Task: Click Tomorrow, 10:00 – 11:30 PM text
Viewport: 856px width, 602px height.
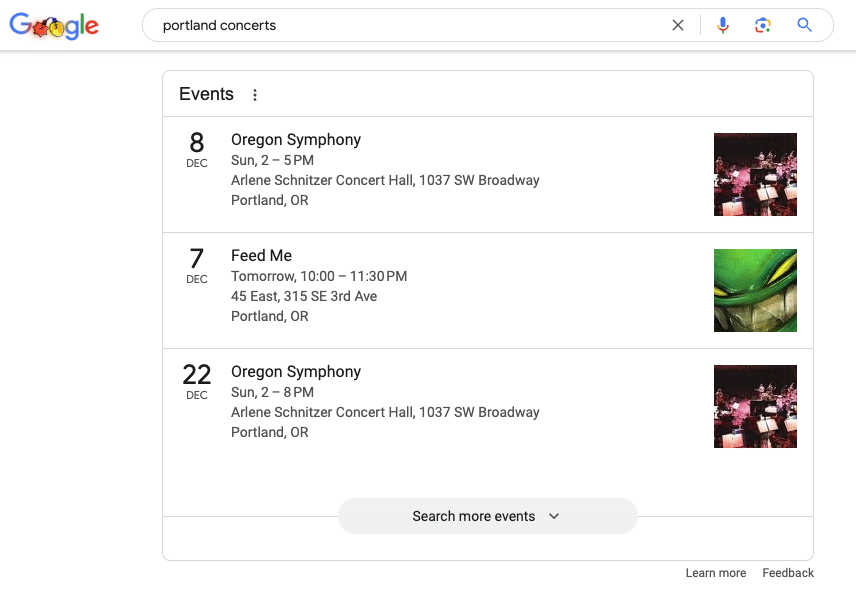Action: click(319, 276)
